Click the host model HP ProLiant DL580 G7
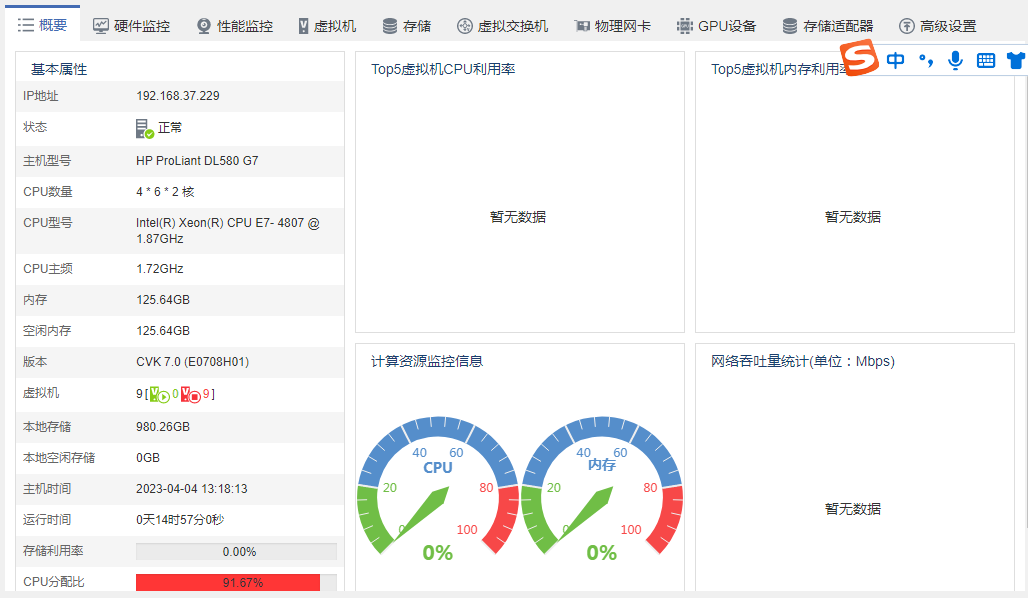 197,161
